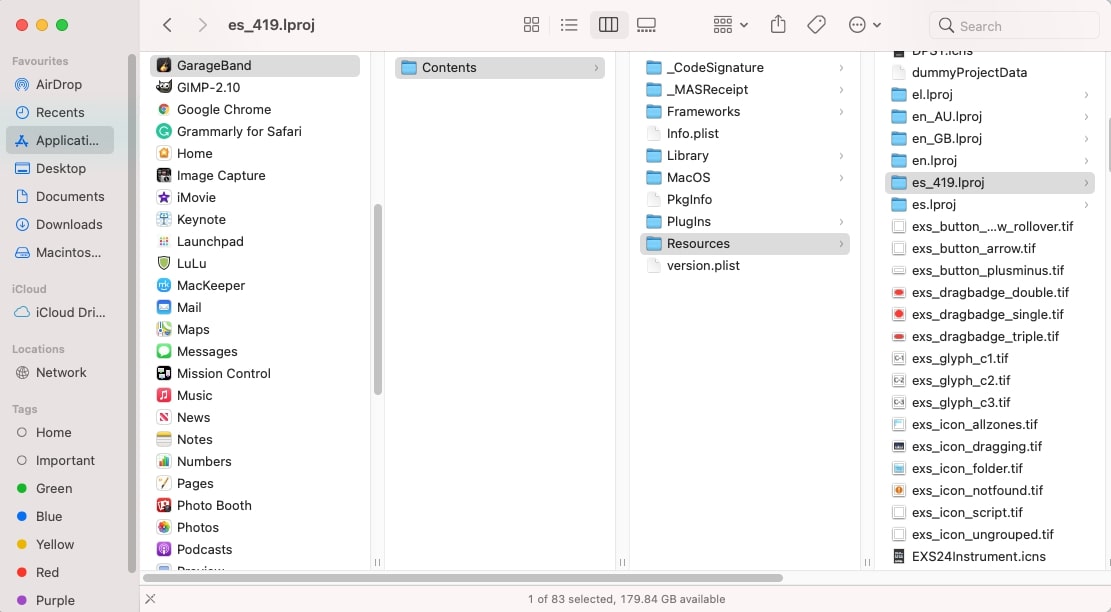Go back with the back arrow

click(x=167, y=26)
